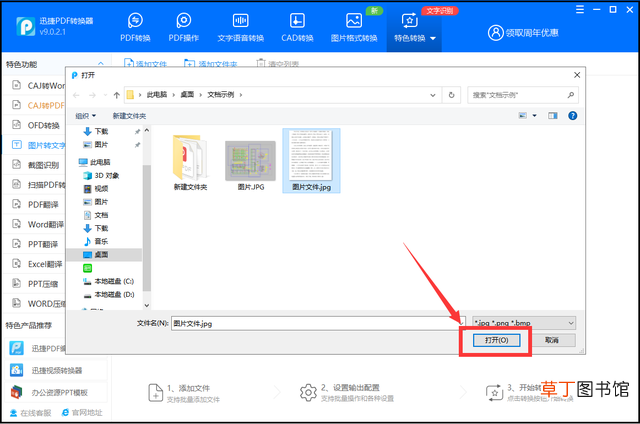Viewport: 640px width, 424px height.
Task: Select 音乐 in navigation tree
Action: tap(96, 241)
